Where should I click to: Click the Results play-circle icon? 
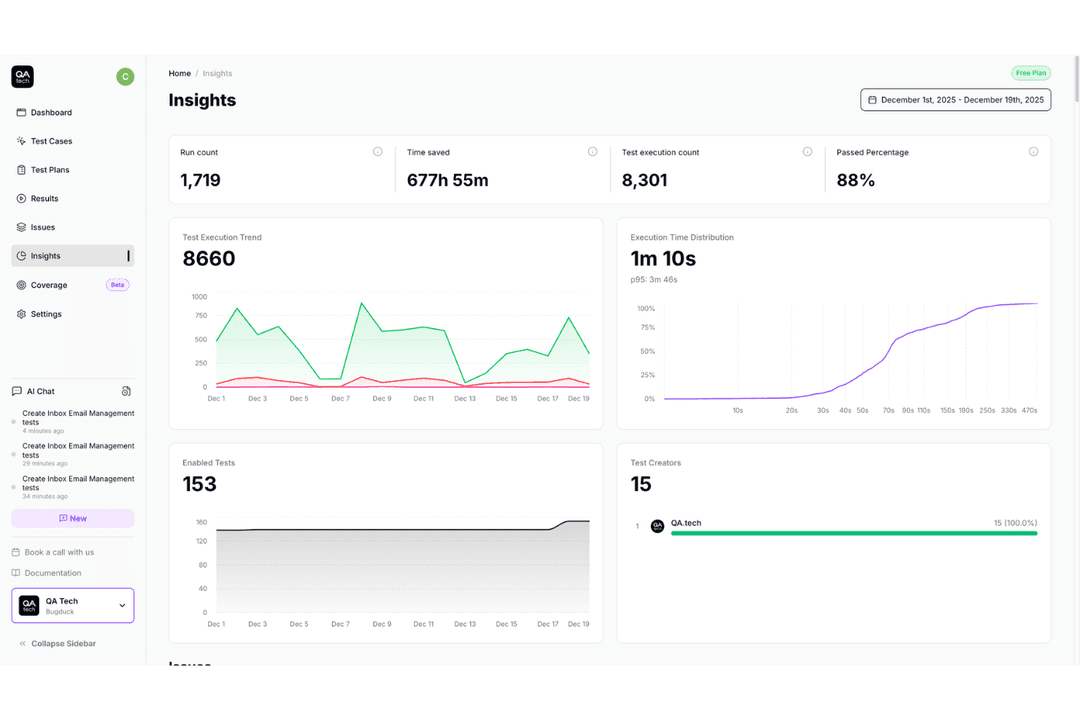[21, 198]
